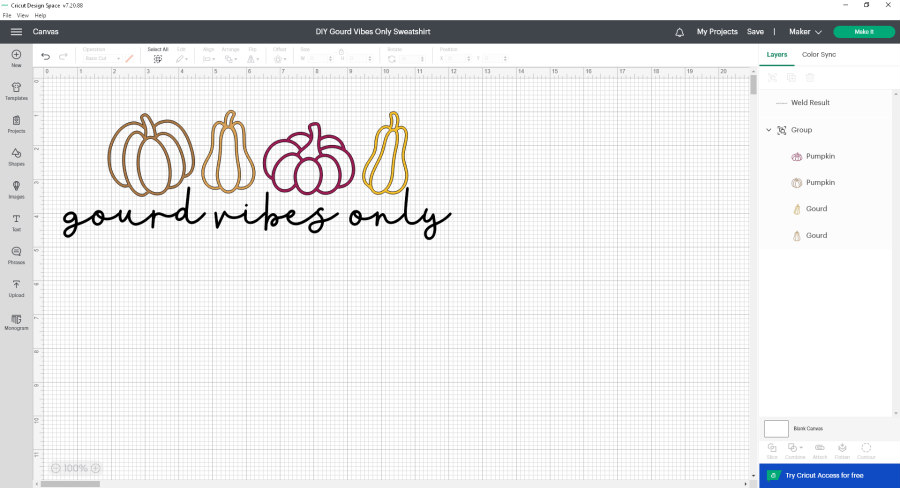Click the Make It button
Screen dimensions: 900x488
pos(863,32)
